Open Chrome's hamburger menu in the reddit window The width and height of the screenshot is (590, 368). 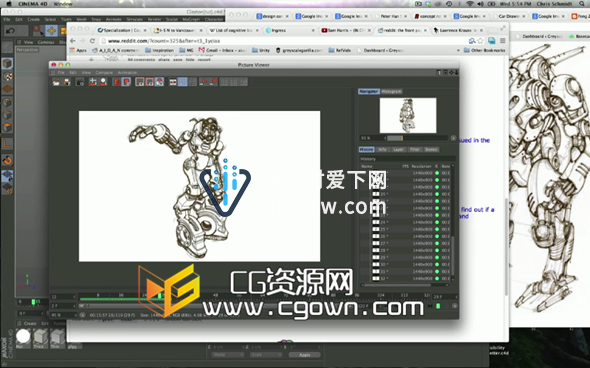(502, 41)
